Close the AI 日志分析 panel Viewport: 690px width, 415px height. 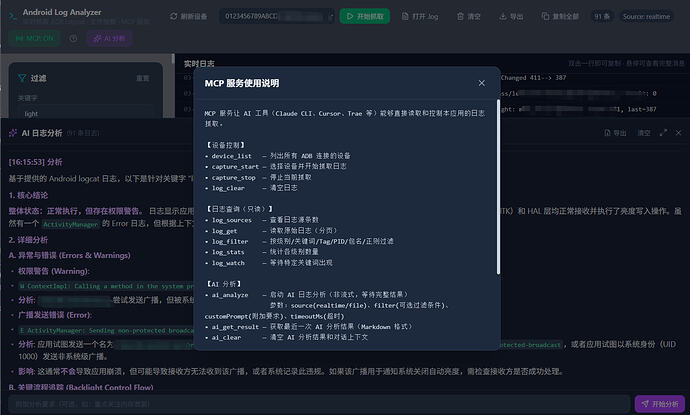pos(679,132)
